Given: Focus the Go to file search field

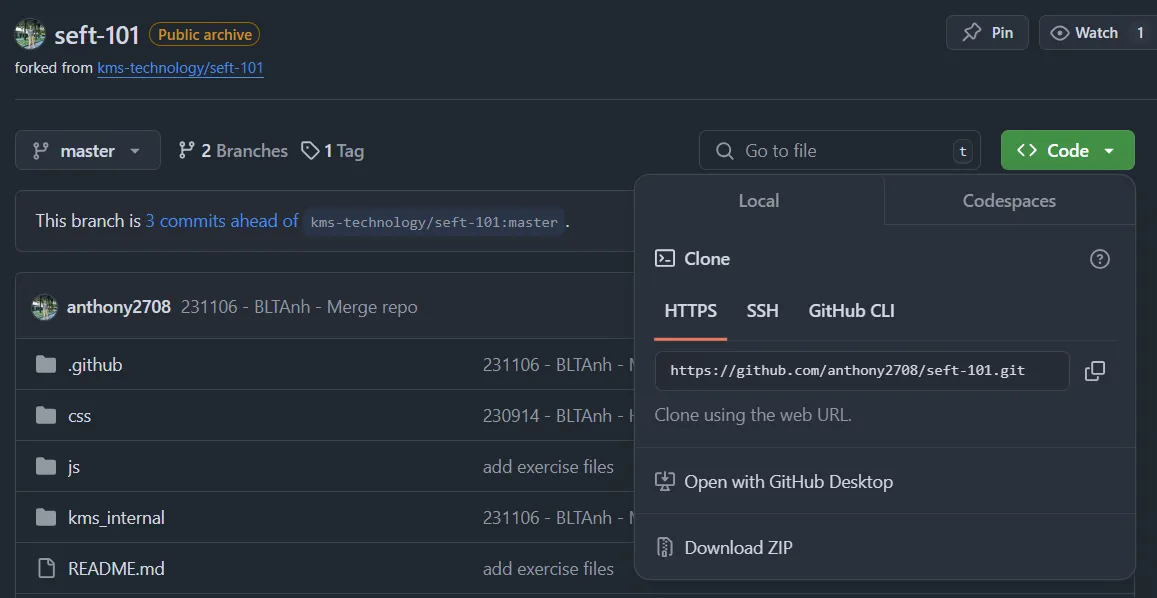Looking at the screenshot, I should (x=840, y=151).
